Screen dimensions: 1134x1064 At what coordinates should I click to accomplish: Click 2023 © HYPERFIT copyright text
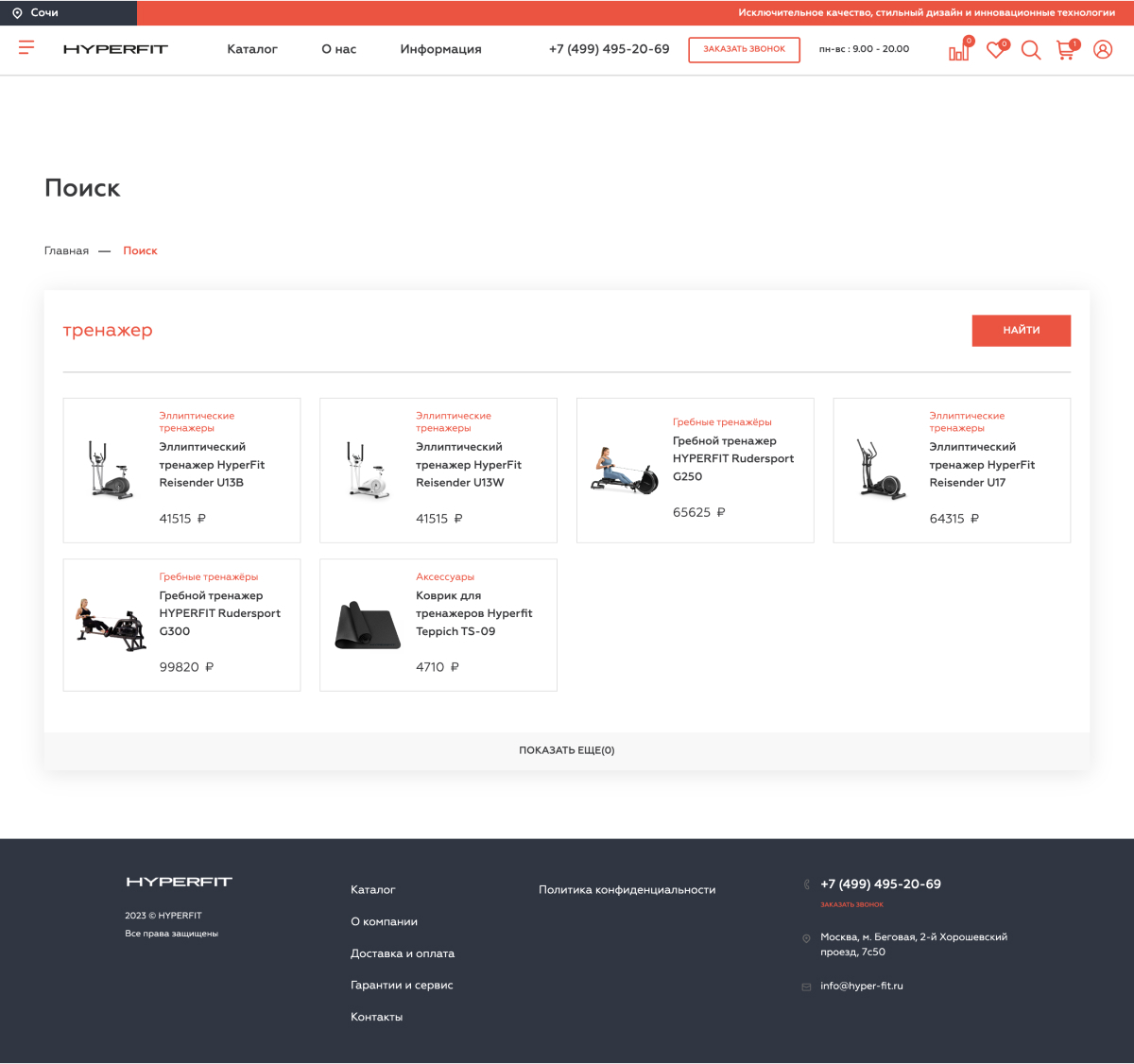[x=163, y=916]
